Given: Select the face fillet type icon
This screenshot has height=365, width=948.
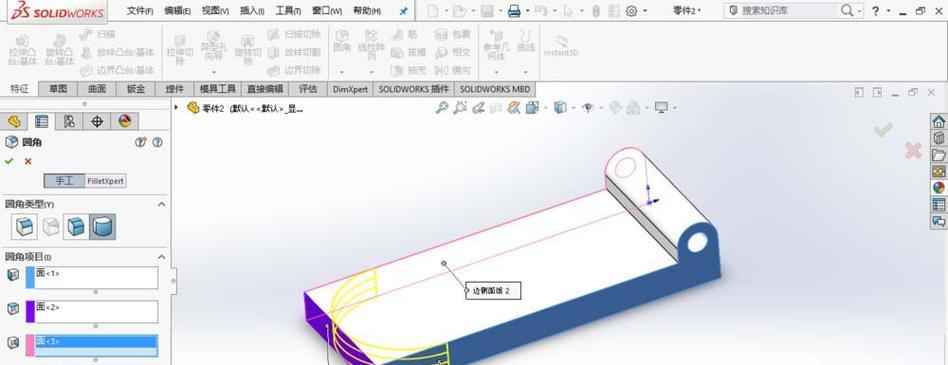Looking at the screenshot, I should [x=76, y=227].
